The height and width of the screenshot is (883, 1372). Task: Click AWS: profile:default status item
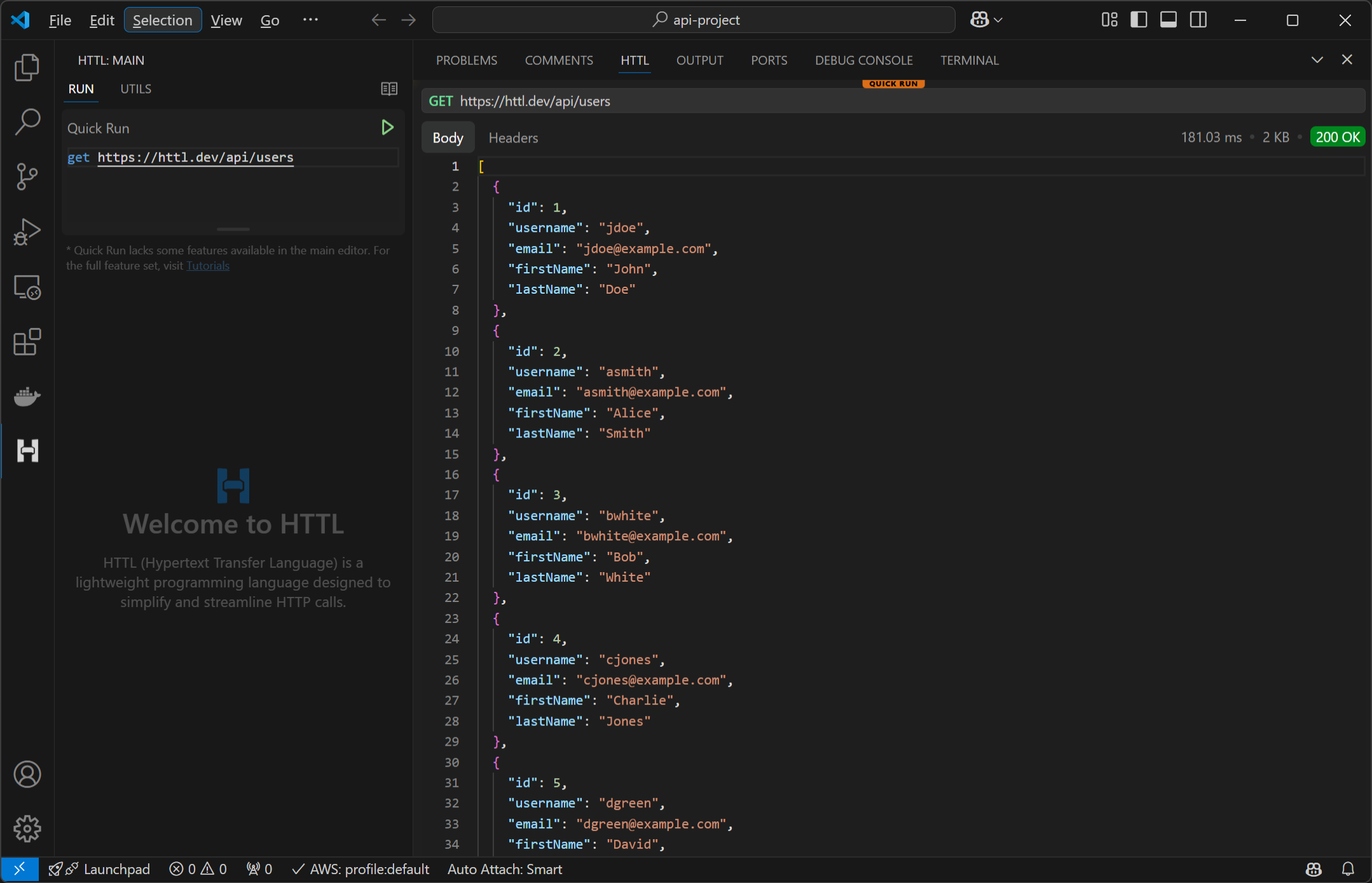point(360,869)
